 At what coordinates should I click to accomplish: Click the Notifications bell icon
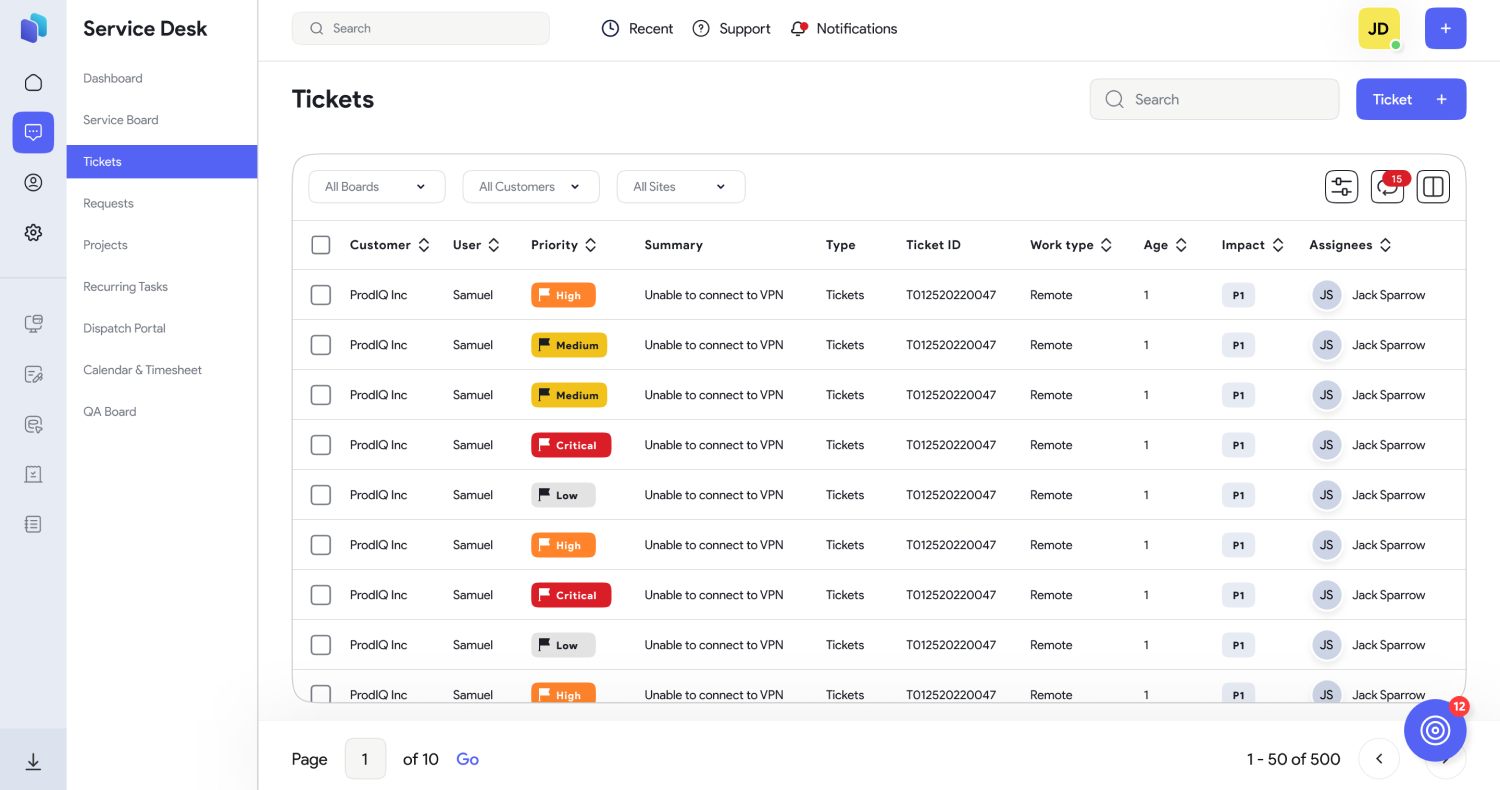(x=797, y=28)
